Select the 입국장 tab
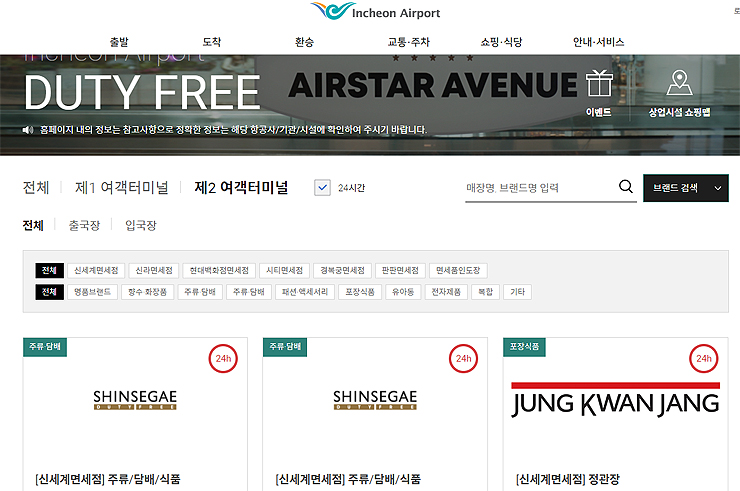Screen dimensions: 740x491 [x=140, y=225]
